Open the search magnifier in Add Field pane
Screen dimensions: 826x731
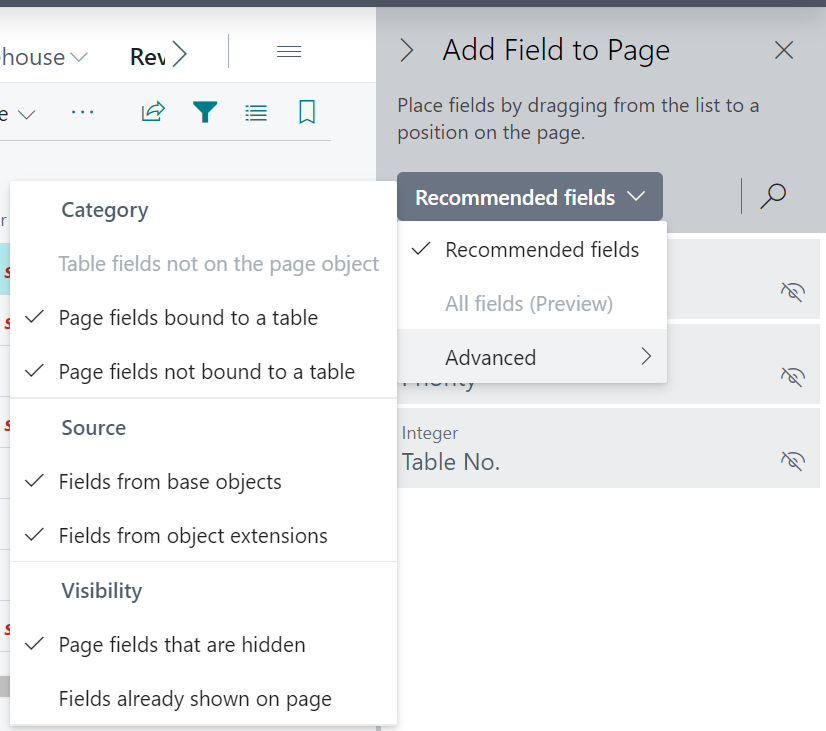pos(772,196)
